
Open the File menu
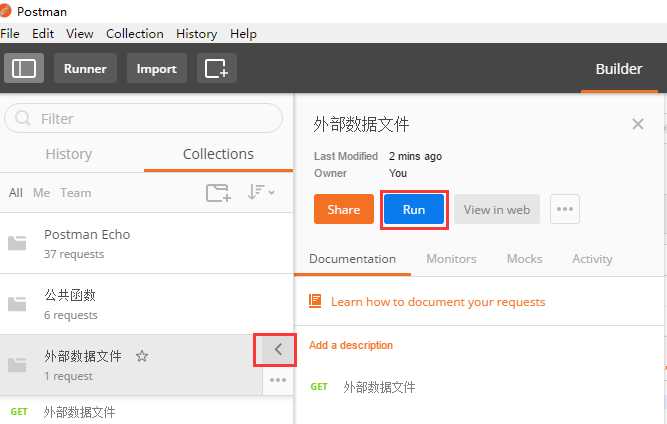[x=10, y=34]
